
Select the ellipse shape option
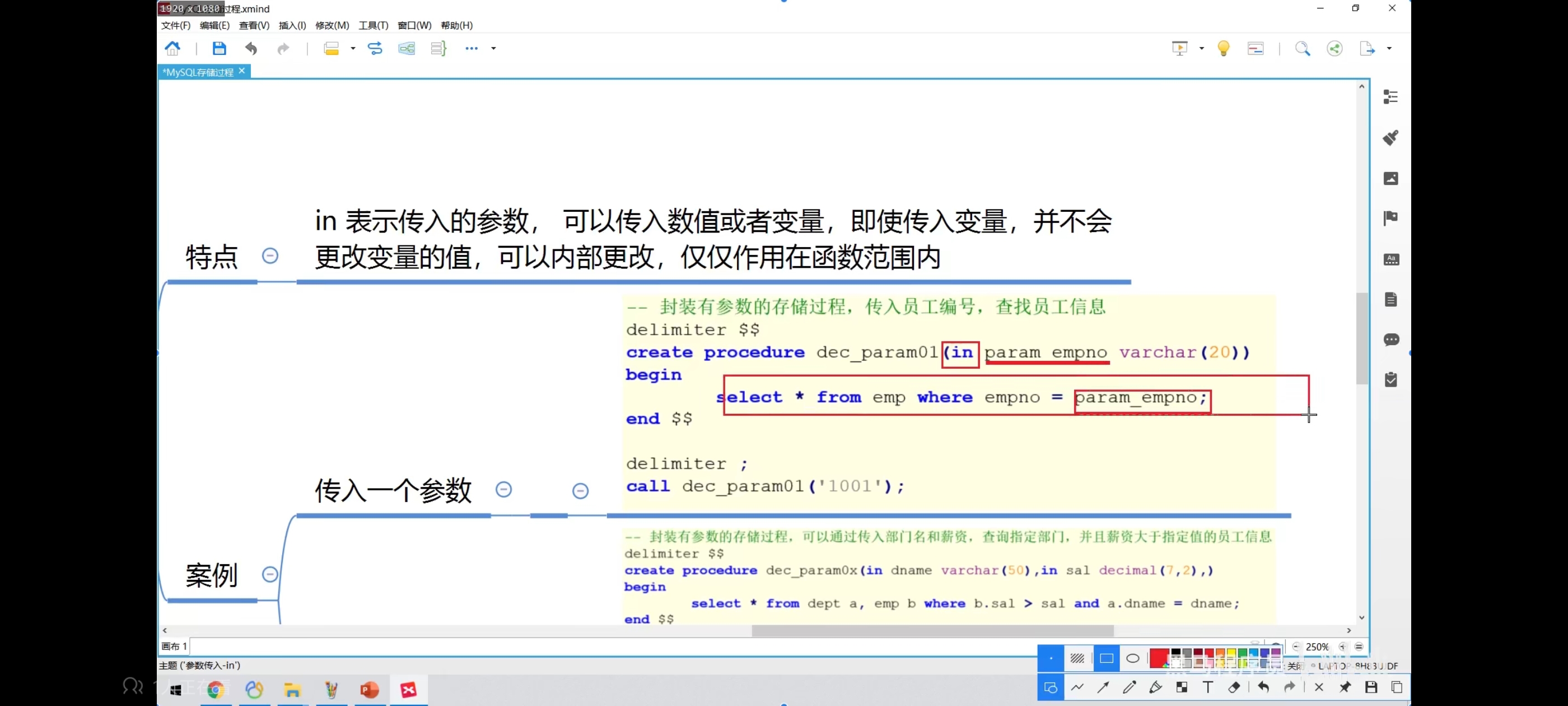coord(1132,658)
